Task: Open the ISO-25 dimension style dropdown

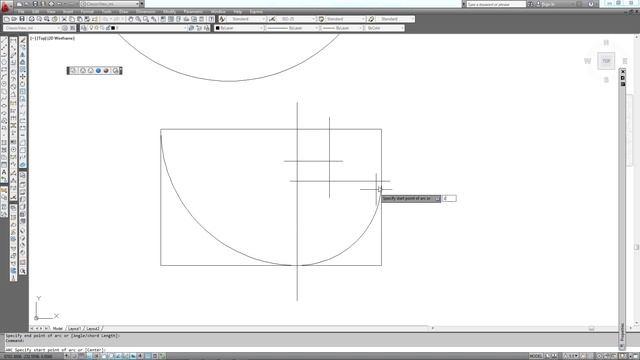Action: click(296, 19)
